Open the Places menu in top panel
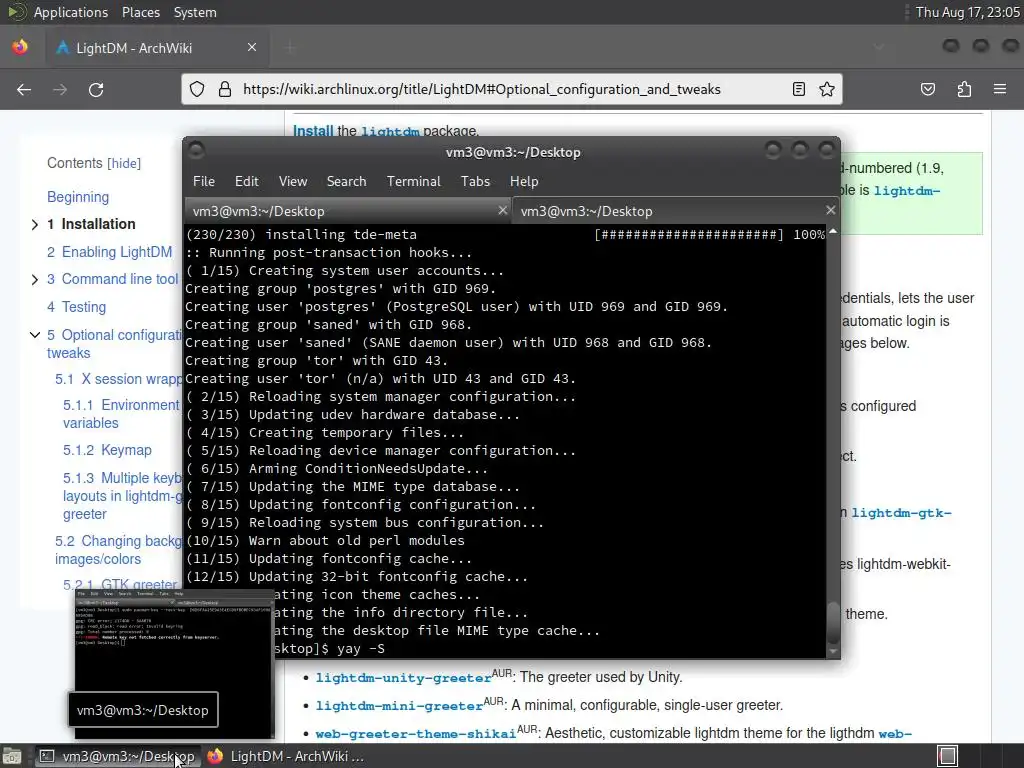Viewport: 1024px width, 768px height. coord(140,12)
